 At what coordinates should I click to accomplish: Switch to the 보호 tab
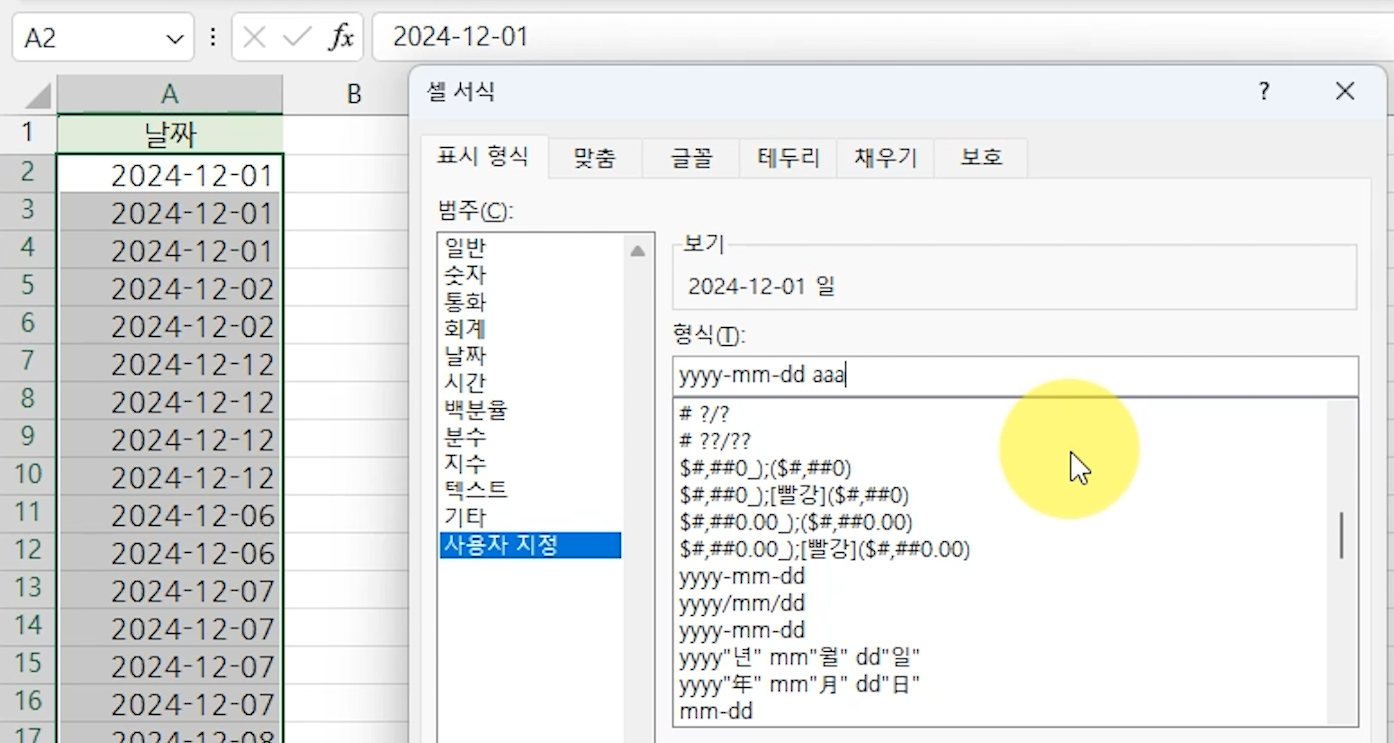[981, 158]
